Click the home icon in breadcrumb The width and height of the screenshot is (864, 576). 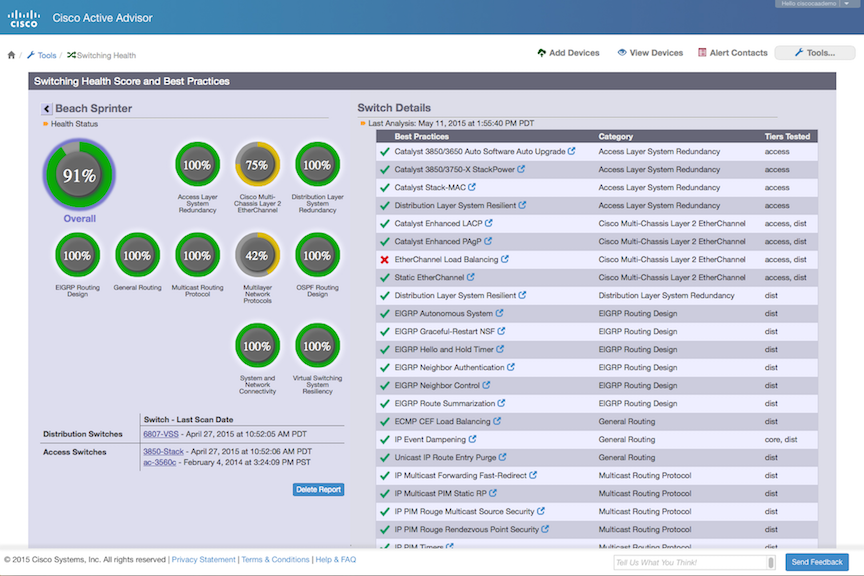pos(11,55)
